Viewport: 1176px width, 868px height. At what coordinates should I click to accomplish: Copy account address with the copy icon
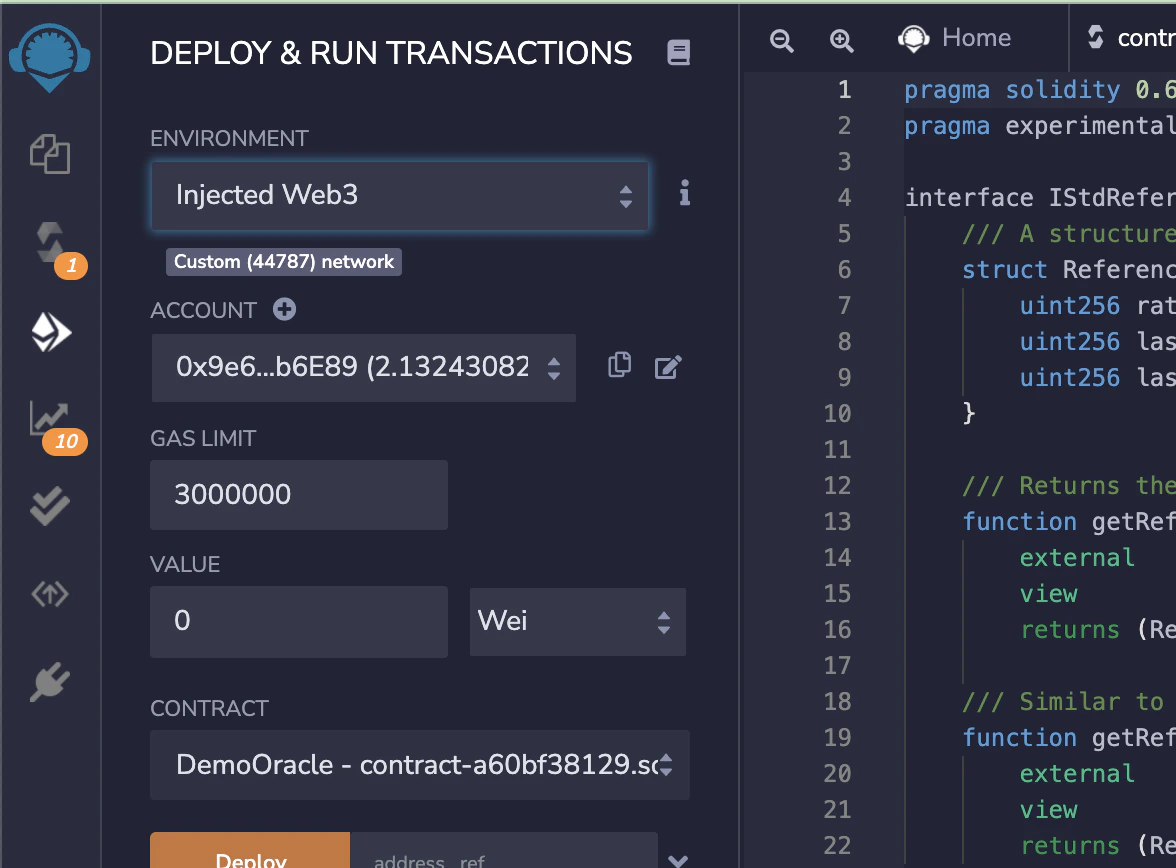620,365
